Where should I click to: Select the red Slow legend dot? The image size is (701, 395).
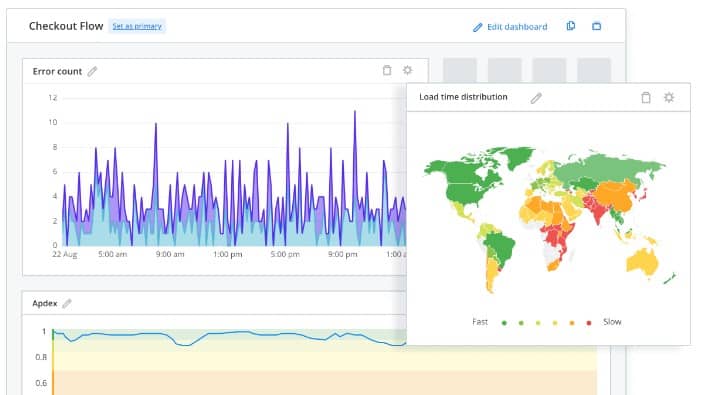[589, 323]
